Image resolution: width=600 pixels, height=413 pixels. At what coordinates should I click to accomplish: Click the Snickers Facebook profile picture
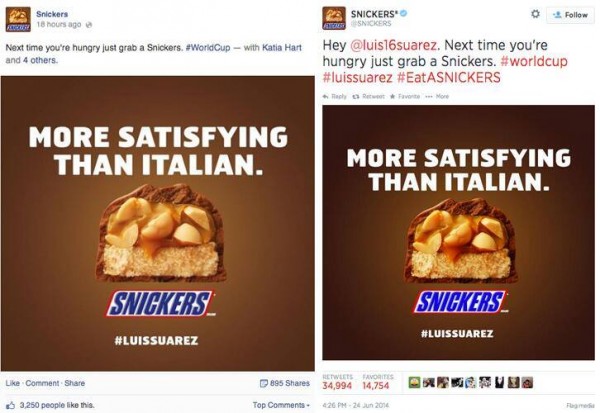pos(18,19)
